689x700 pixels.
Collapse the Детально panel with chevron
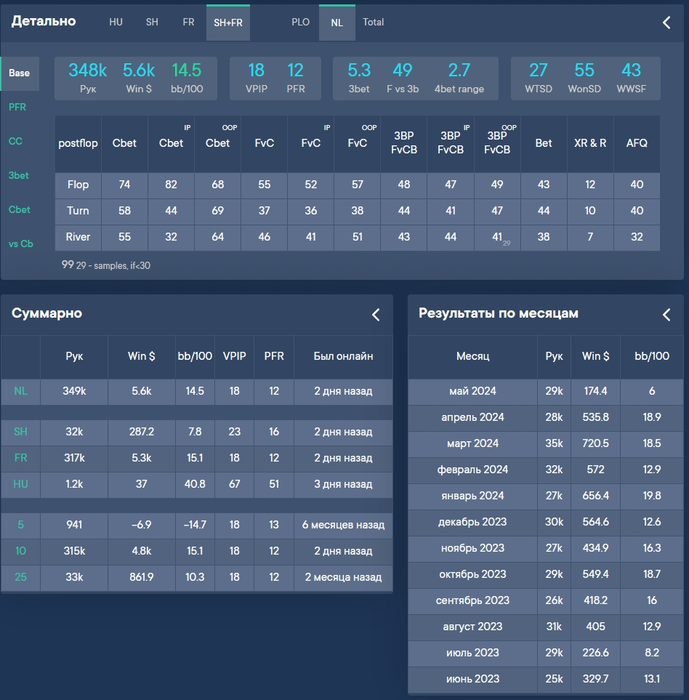click(x=666, y=22)
